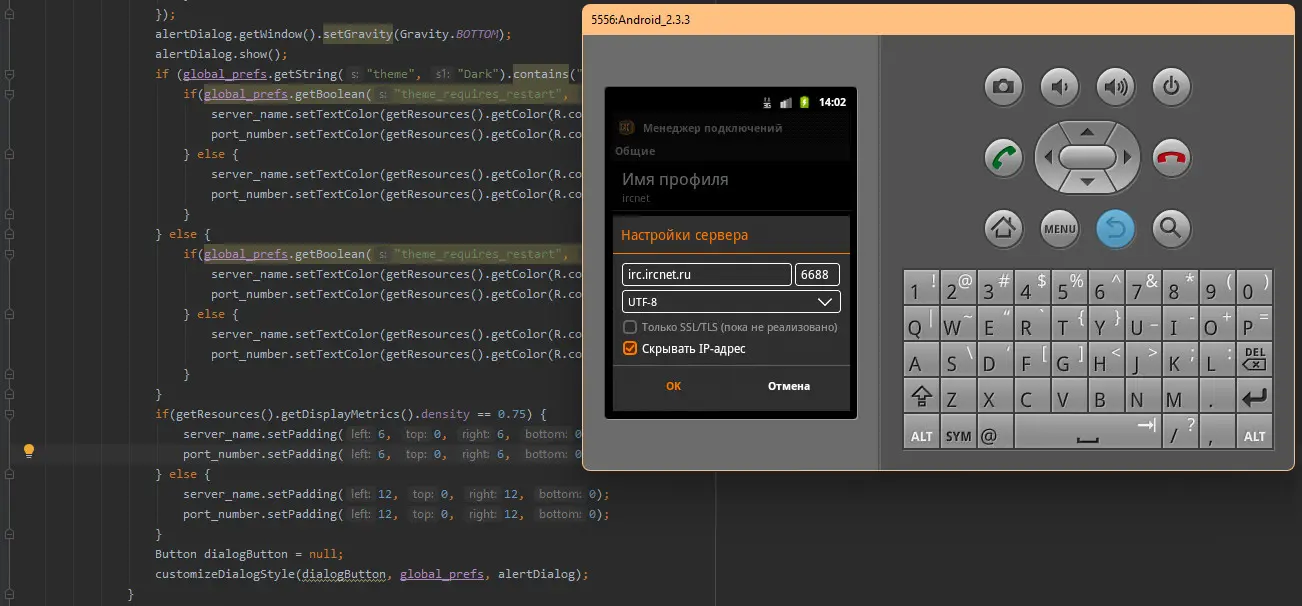Click the irc.ircnet.ru server field
The height and width of the screenshot is (606, 1302).
point(707,275)
